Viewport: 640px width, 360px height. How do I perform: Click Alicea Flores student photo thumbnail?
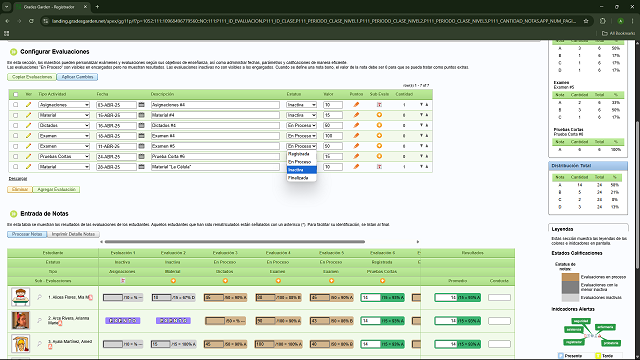pos(20,297)
